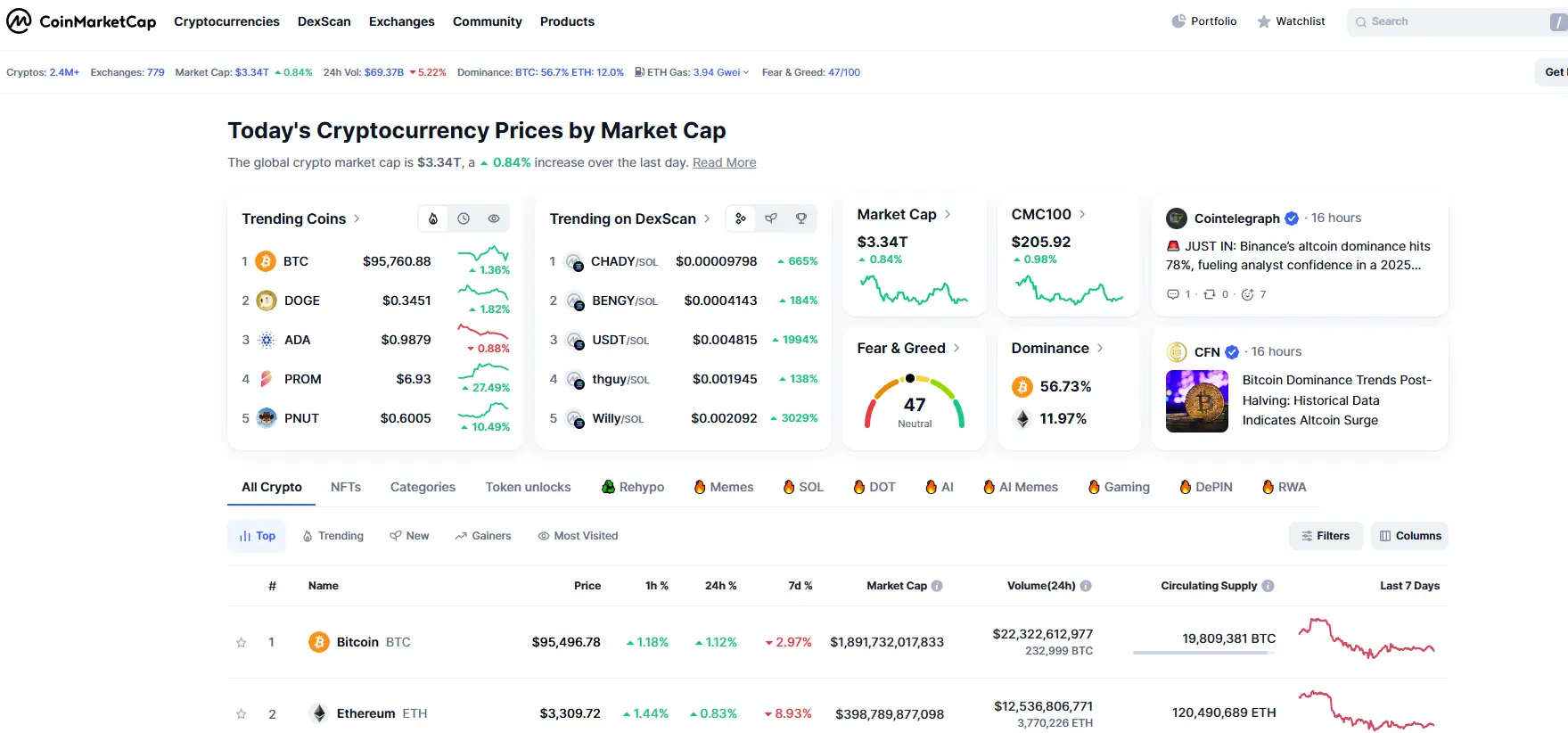Click the repost icon on Cointelegraph post

tap(1210, 294)
